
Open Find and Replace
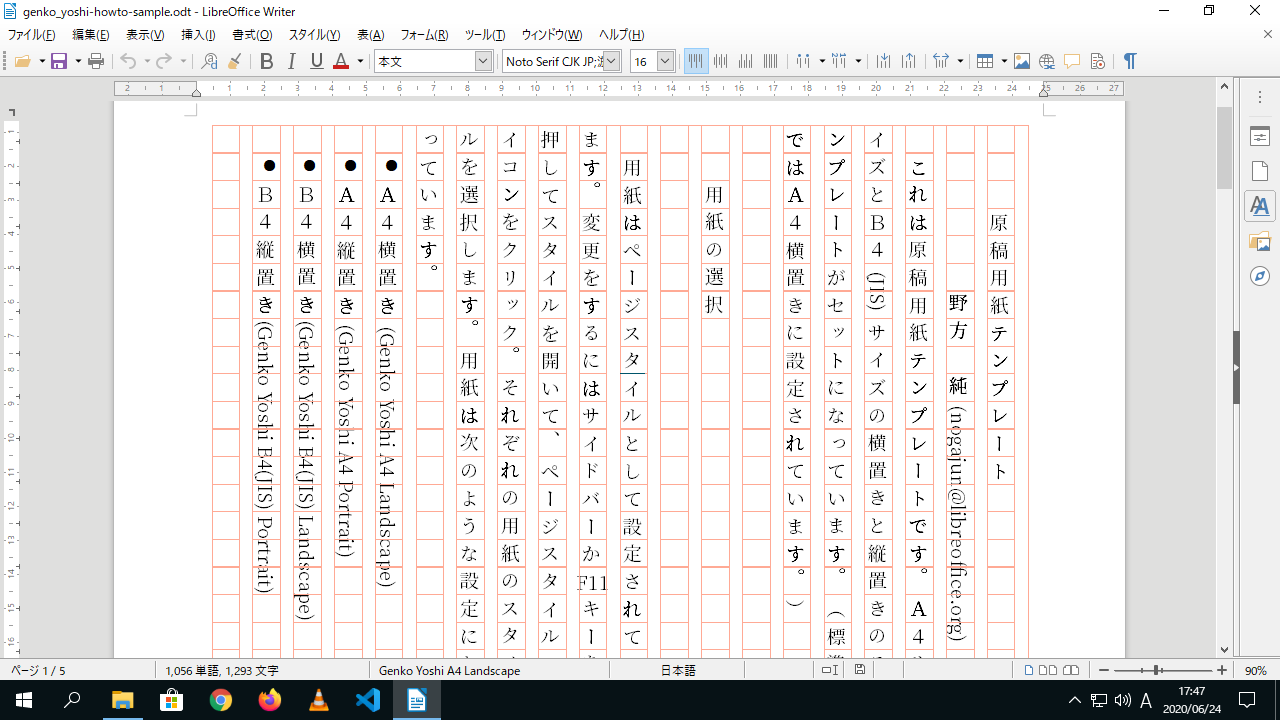[209, 61]
